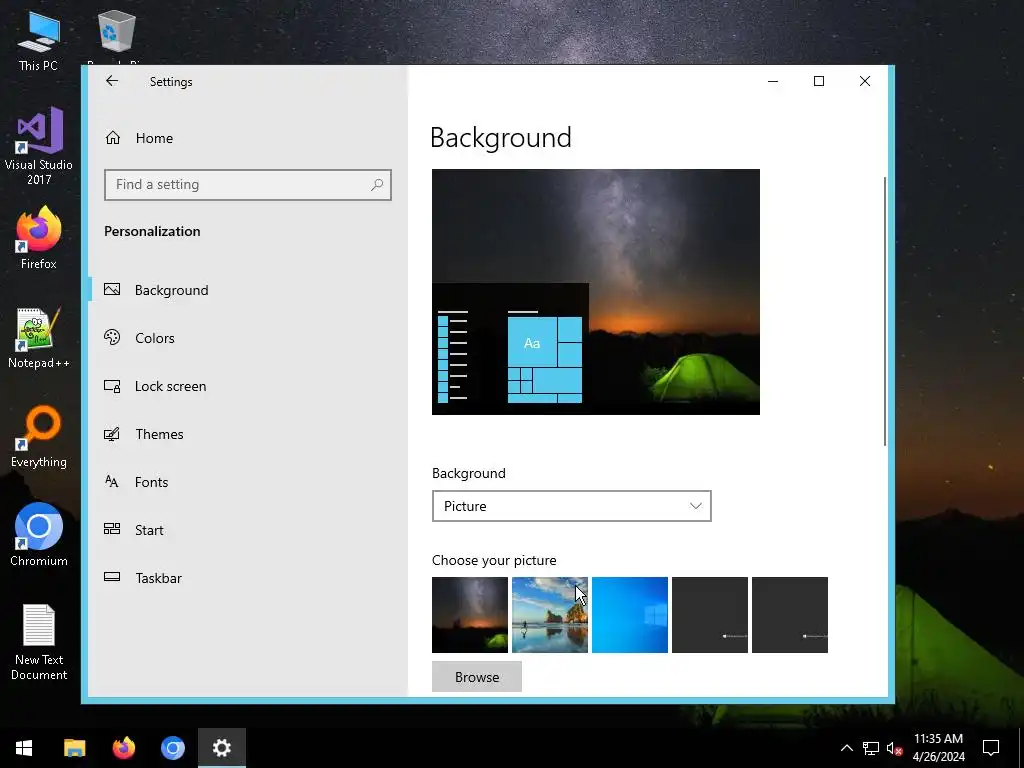Select This PC desktop icon

(x=39, y=41)
